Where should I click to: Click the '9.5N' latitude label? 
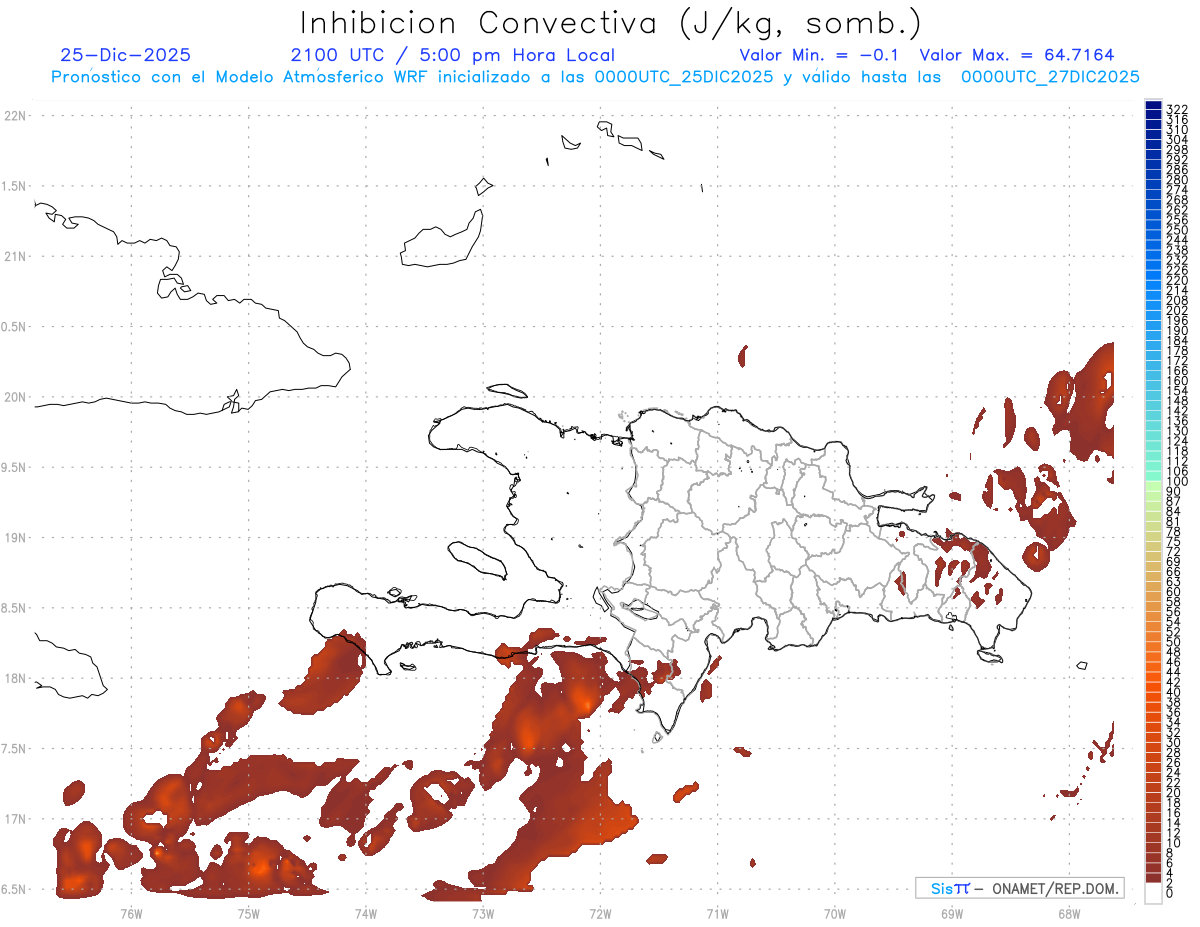[x=15, y=468]
